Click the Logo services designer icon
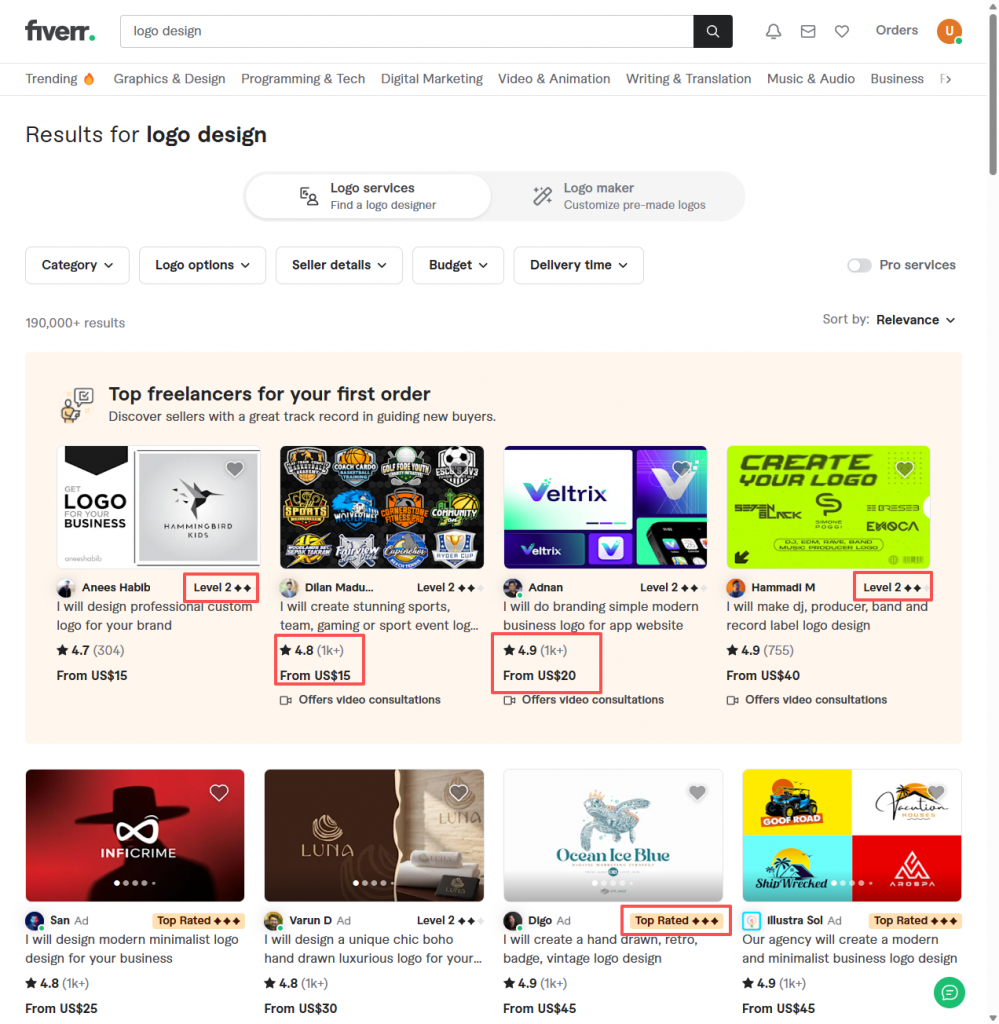 coord(308,196)
